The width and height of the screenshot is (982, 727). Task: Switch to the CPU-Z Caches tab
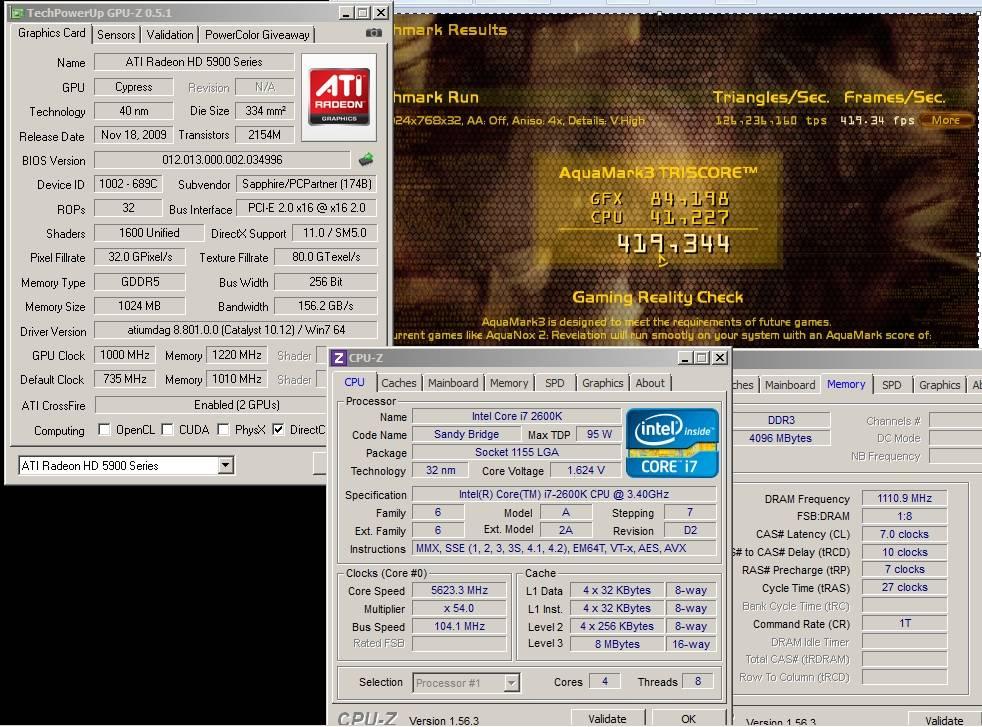(x=398, y=383)
